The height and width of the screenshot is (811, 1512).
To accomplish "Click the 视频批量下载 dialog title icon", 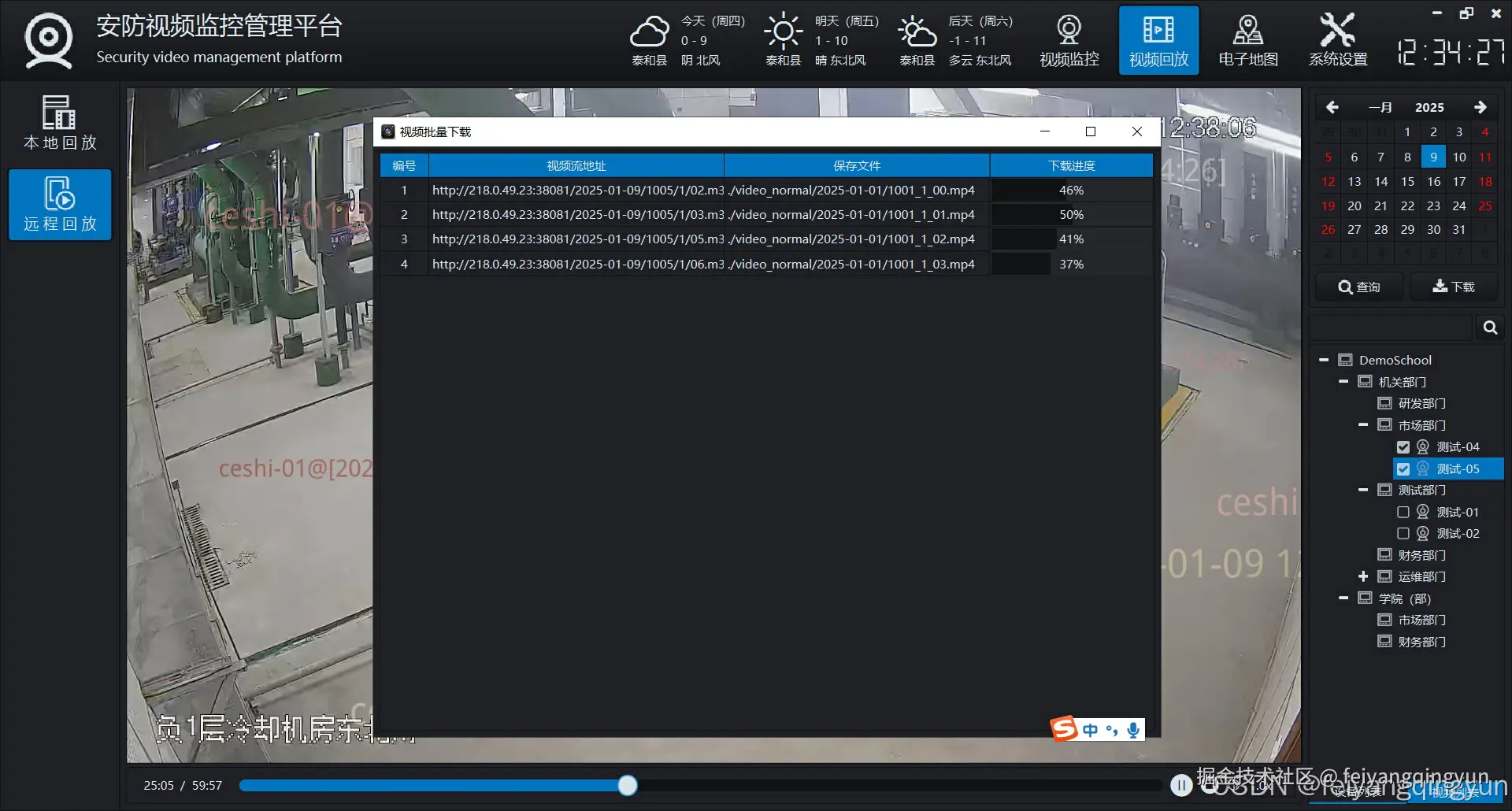I will click(387, 131).
